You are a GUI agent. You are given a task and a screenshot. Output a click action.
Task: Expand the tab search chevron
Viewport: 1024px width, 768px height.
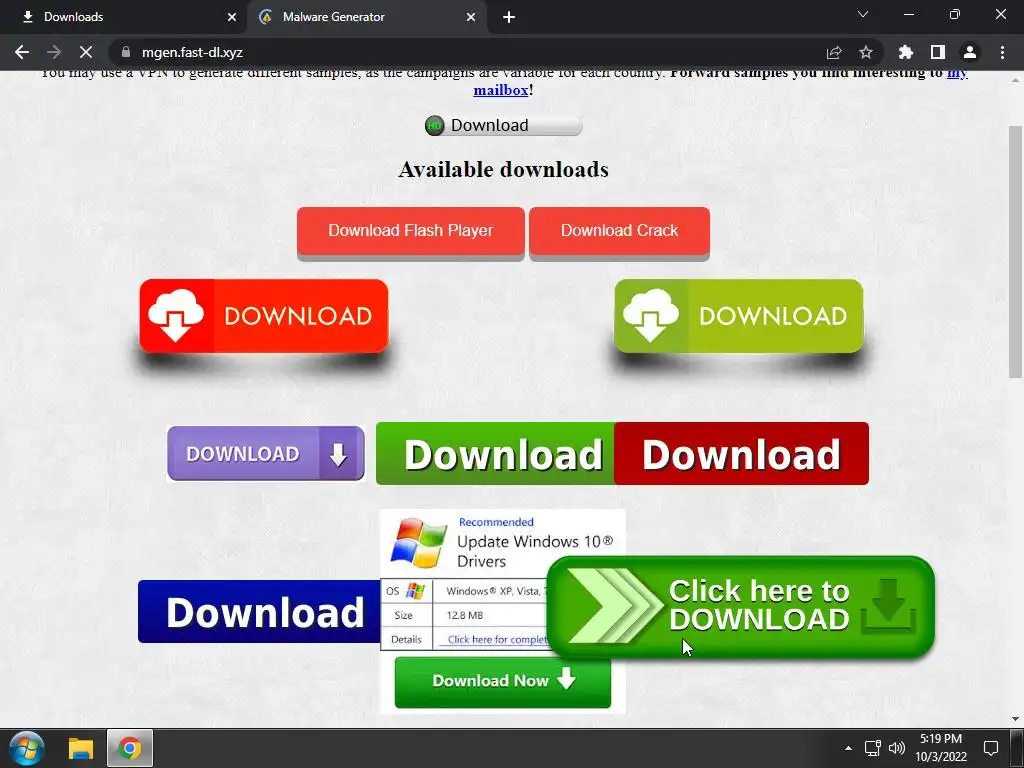[x=863, y=14]
